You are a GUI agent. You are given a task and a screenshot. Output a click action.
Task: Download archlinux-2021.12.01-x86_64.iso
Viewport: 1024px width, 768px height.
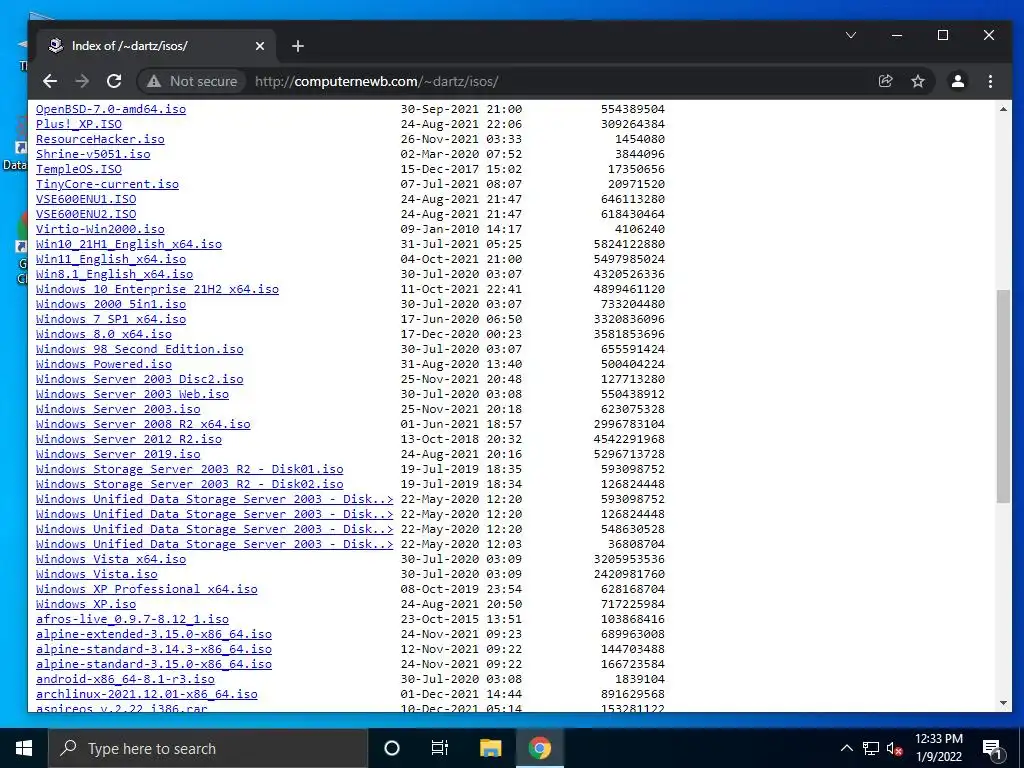146,695
